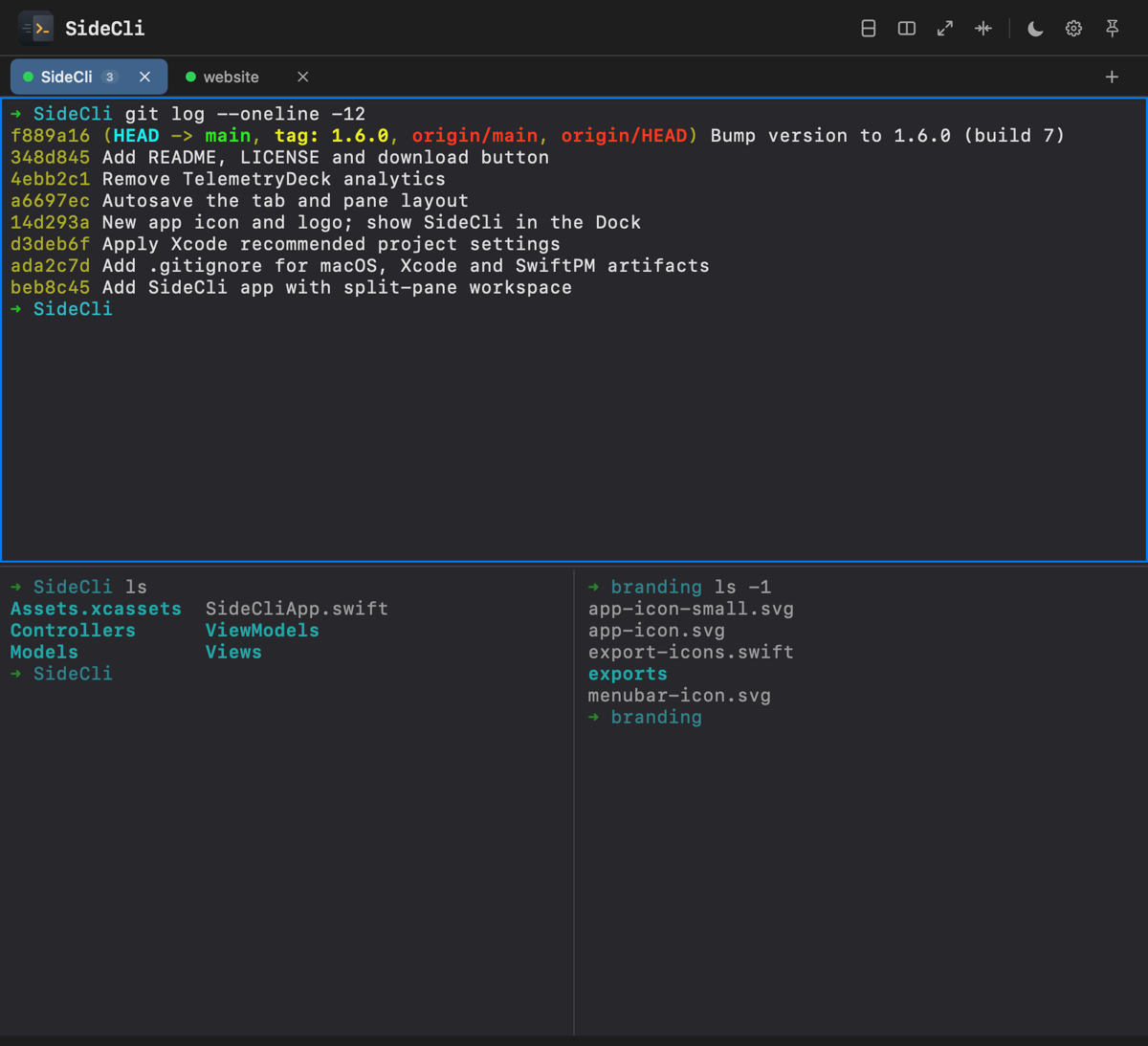Split the pane vertically into side-by-side columns

pos(907,29)
